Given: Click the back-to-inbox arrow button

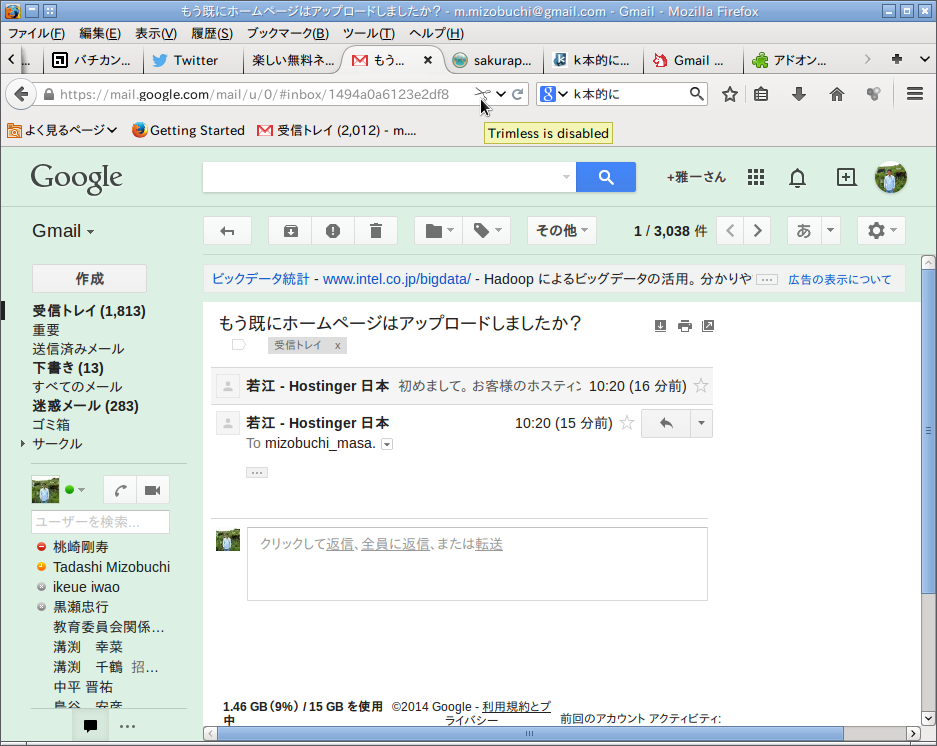Looking at the screenshot, I should 227,231.
